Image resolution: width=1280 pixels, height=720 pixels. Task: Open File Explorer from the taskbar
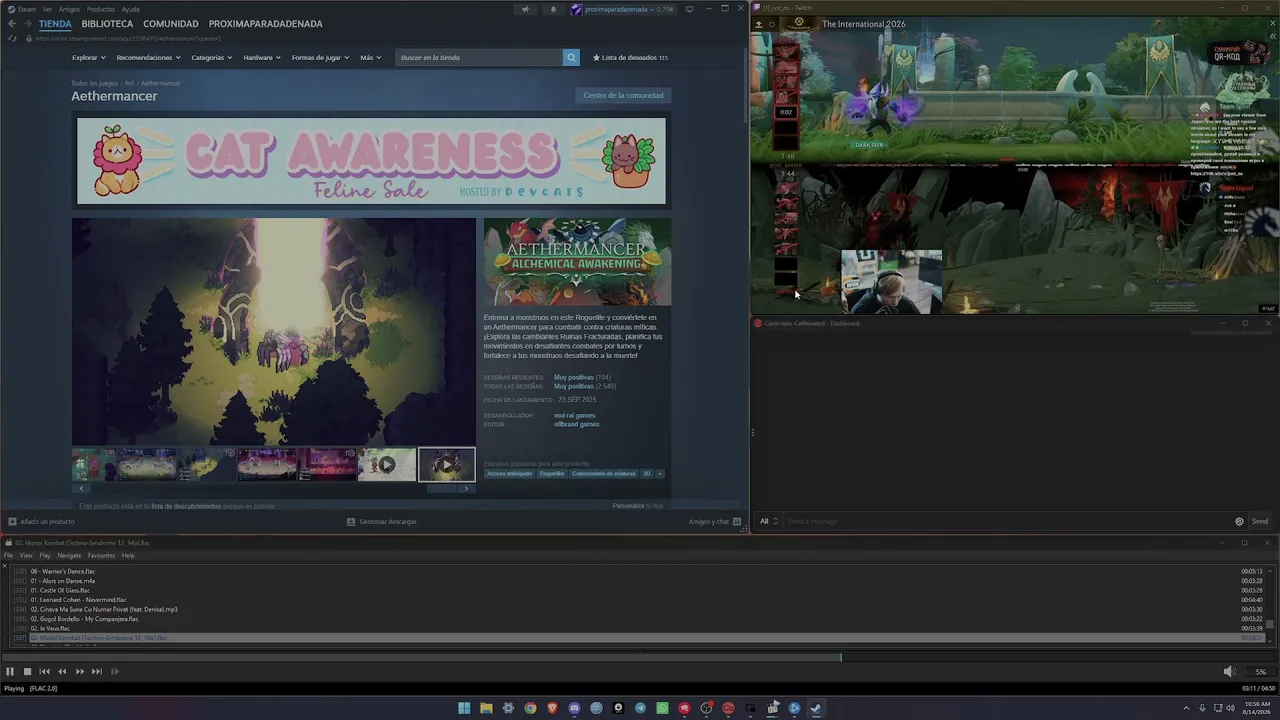(x=486, y=708)
